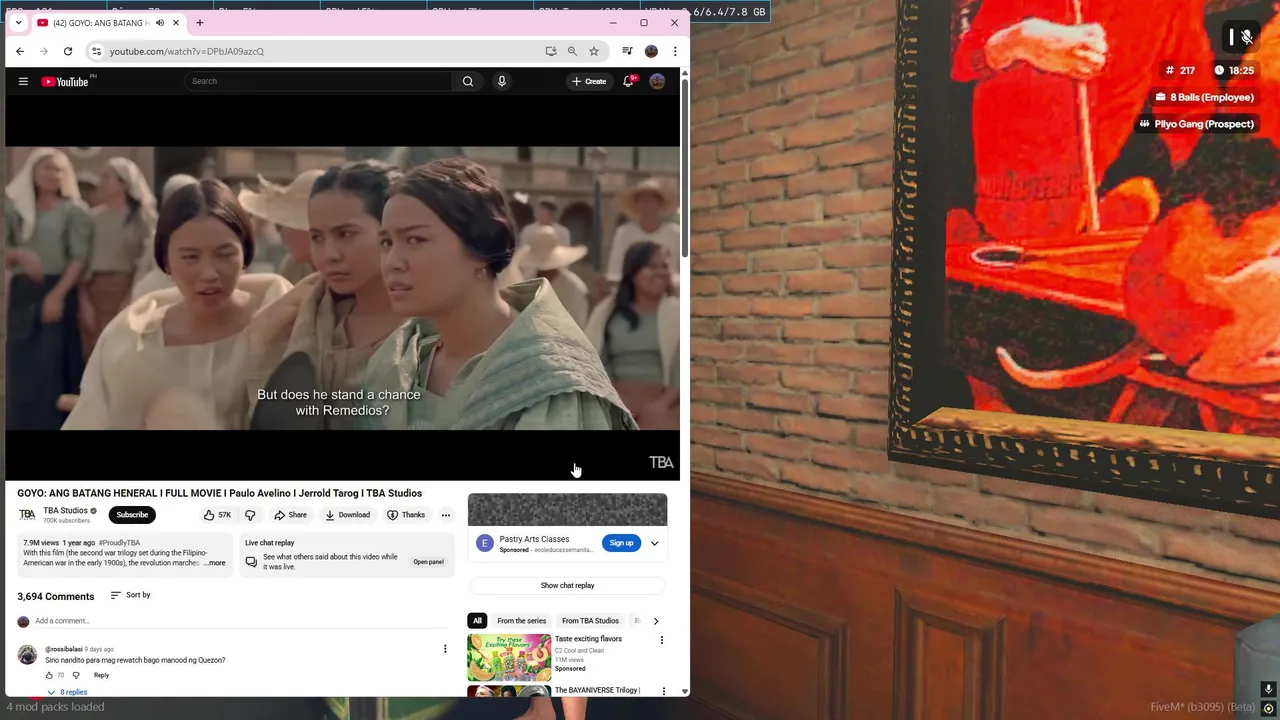This screenshot has height=720, width=1280.
Task: Like the video with thumbs up
Action: click(216, 515)
